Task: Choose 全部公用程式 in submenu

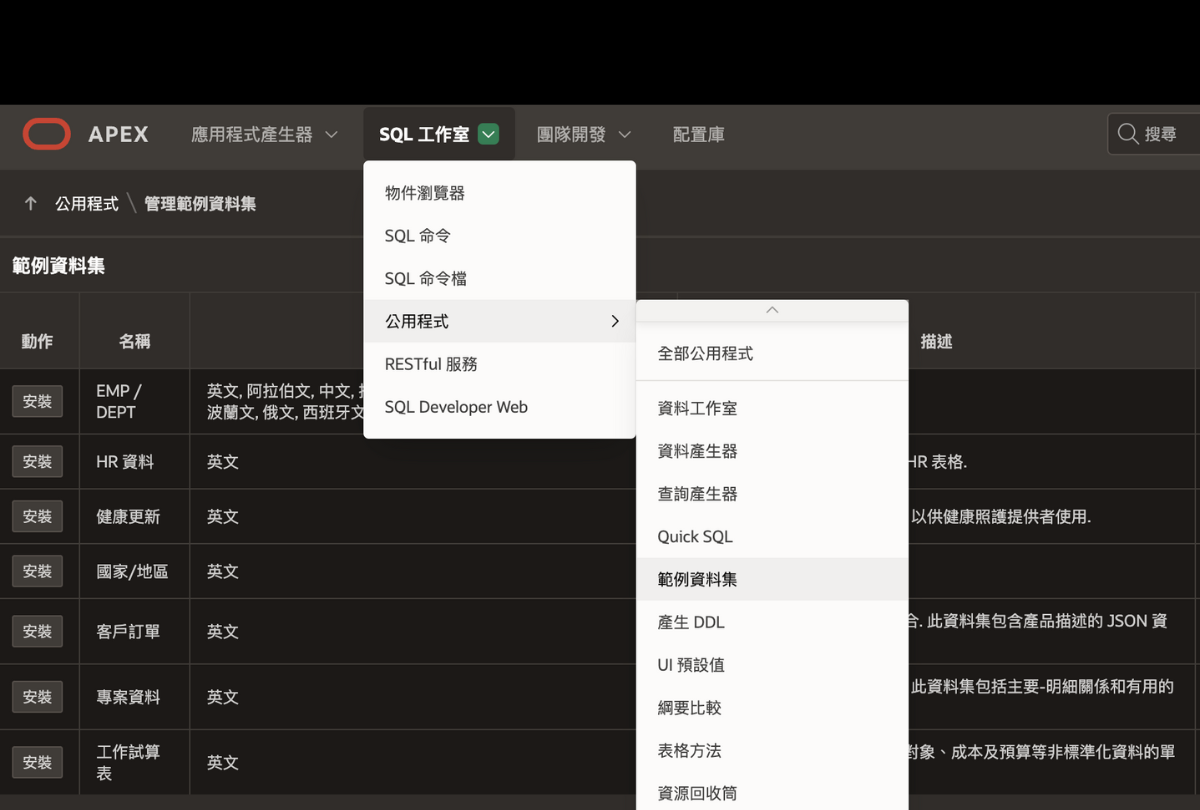Action: [x=772, y=354]
